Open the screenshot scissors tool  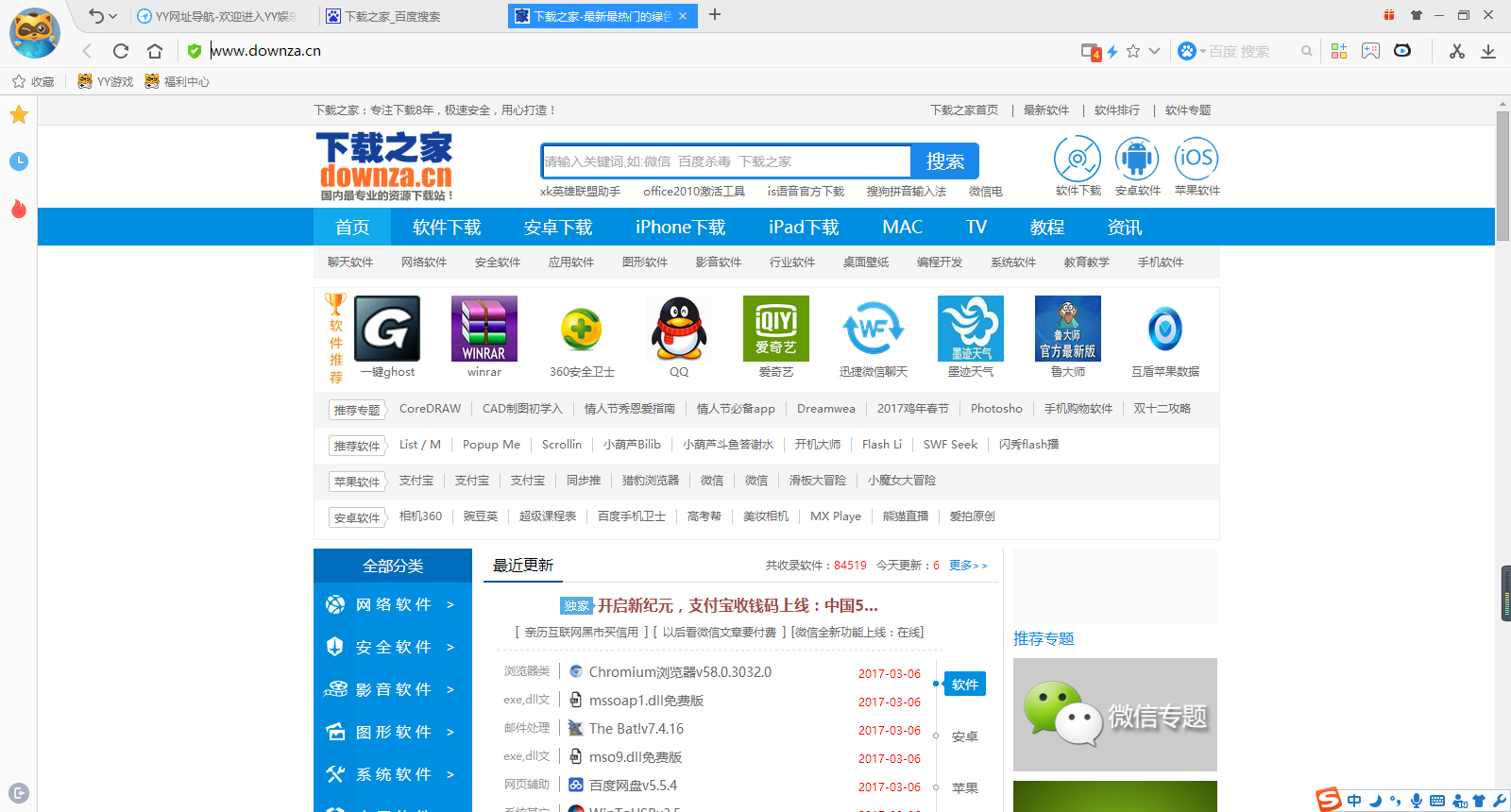pos(1457,51)
